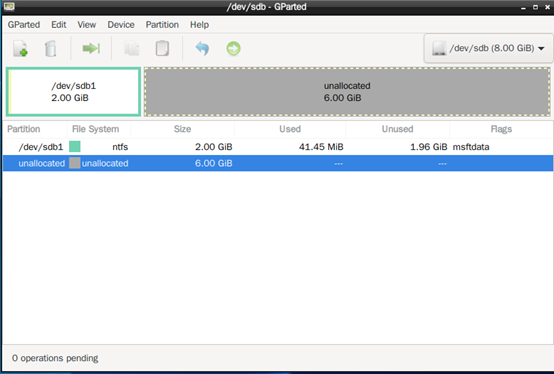Click the 0 operations pending status text
Image resolution: width=554 pixels, height=374 pixels.
(x=55, y=358)
